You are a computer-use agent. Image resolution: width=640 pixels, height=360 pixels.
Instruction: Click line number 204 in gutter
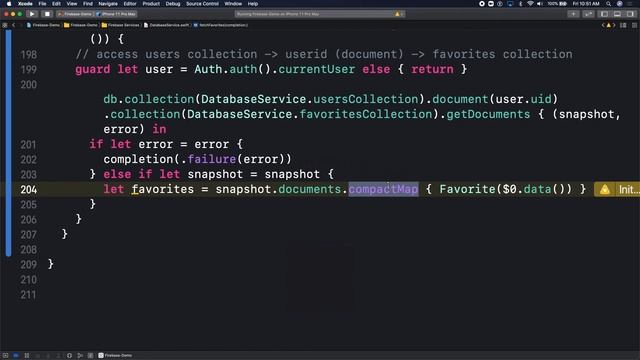tap(29, 190)
